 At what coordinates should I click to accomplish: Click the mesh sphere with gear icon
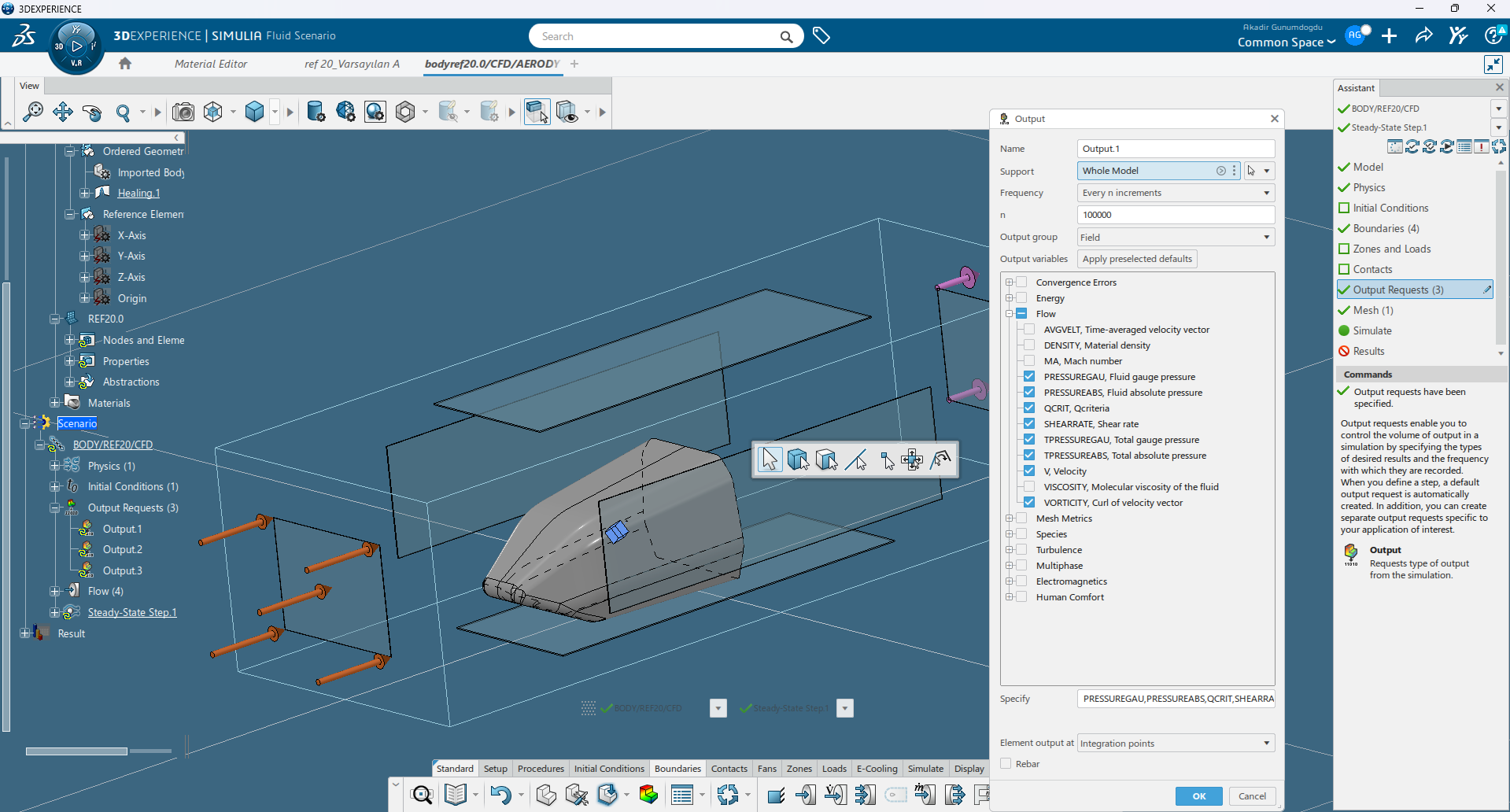[345, 112]
